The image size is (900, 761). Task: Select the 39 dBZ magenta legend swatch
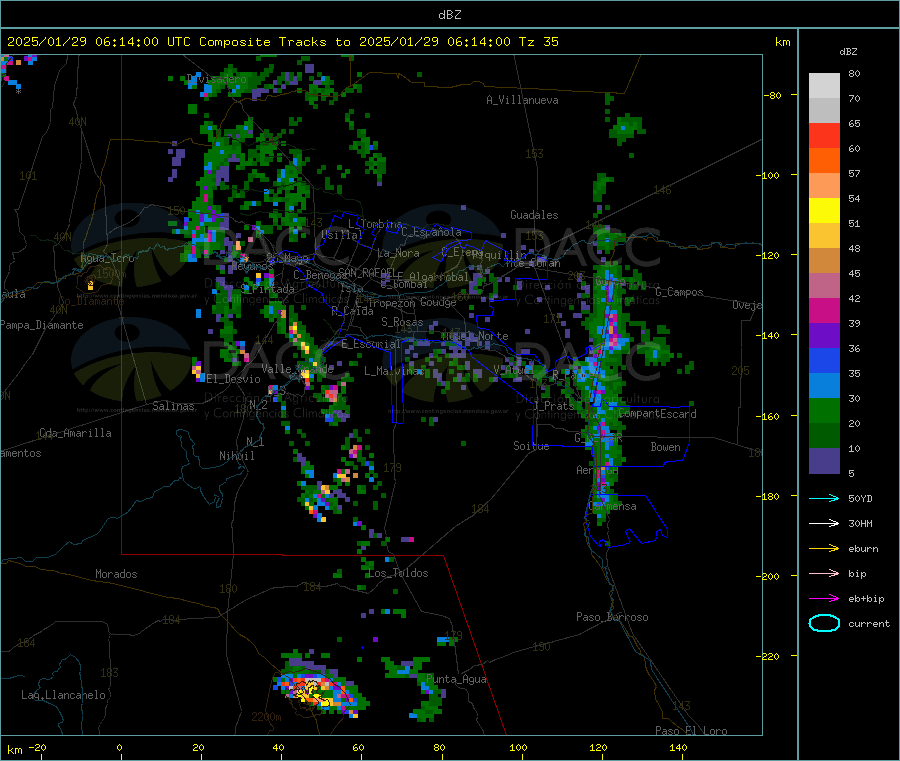pos(824,310)
